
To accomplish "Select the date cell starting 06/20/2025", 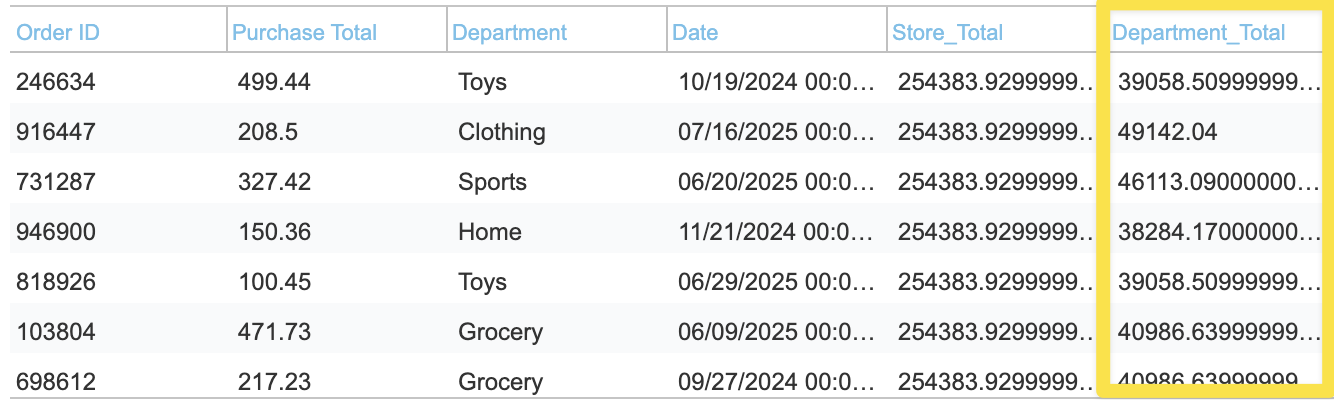I will coord(779,182).
